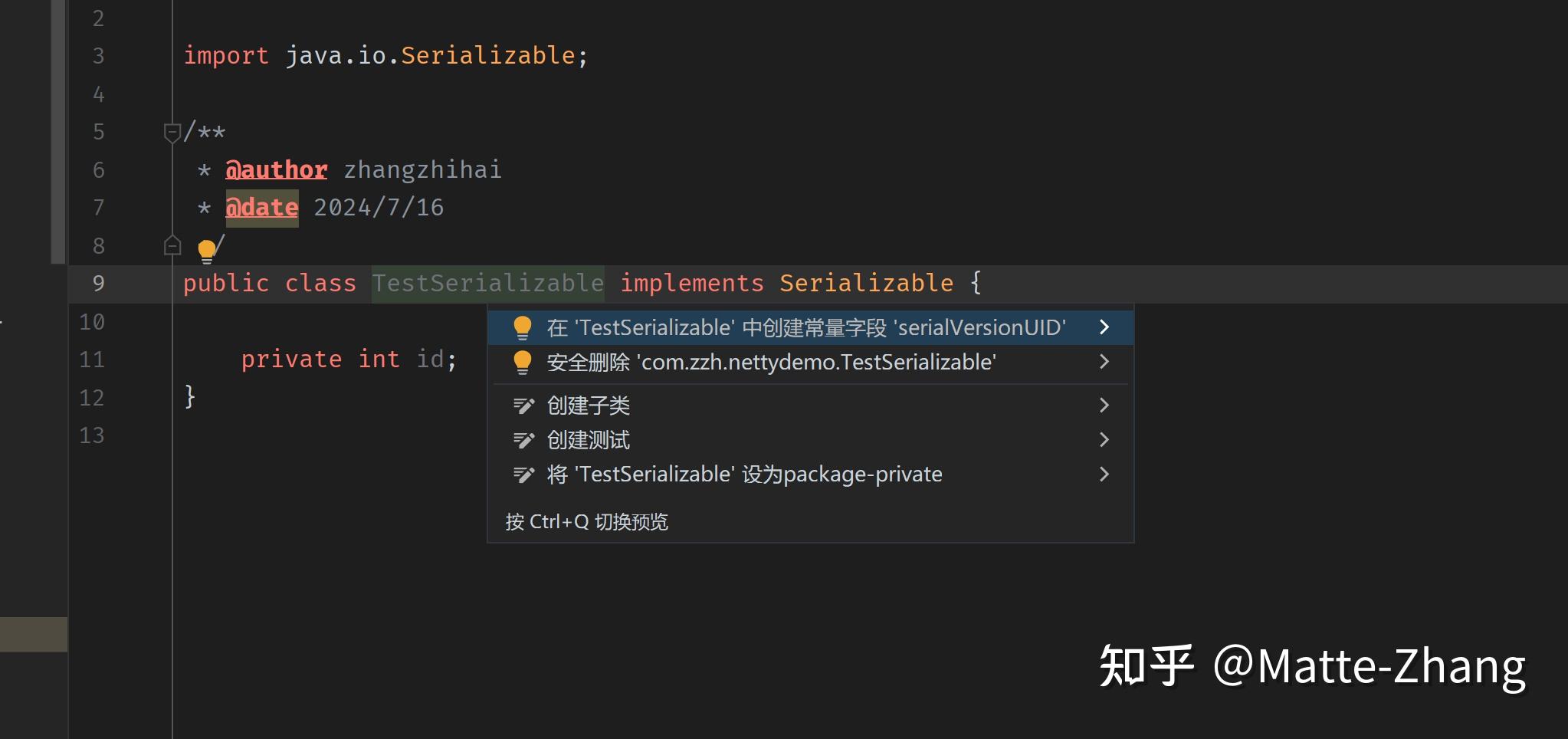Expand the package-private submenu arrow
Screen dimensions: 1568x739
tap(1104, 474)
